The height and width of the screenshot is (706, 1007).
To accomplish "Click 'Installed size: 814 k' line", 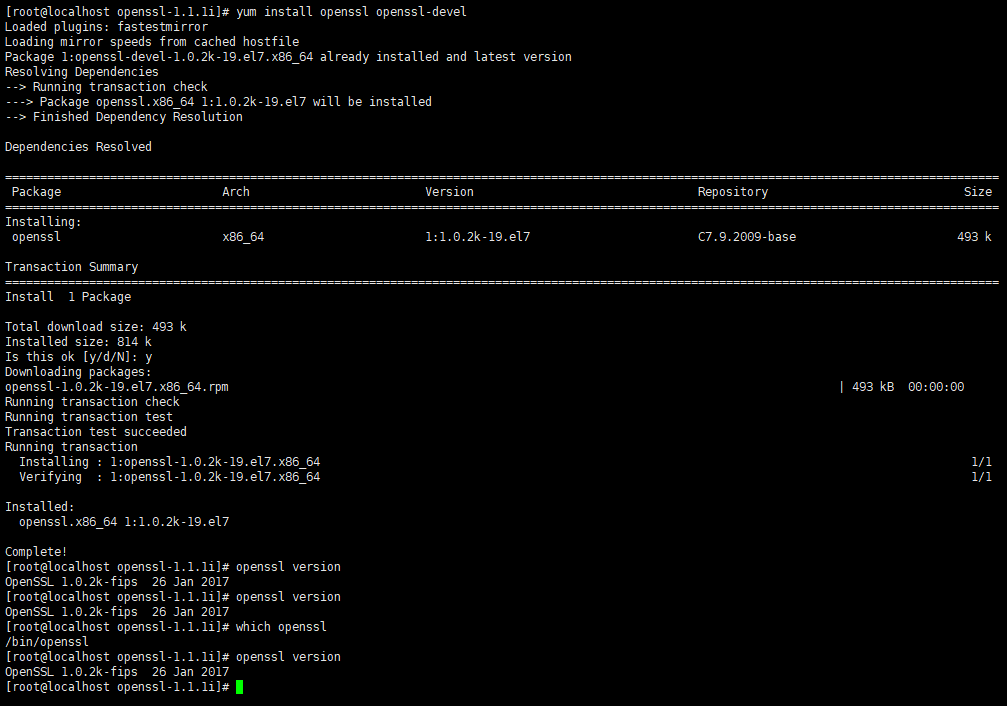I will [78, 342].
